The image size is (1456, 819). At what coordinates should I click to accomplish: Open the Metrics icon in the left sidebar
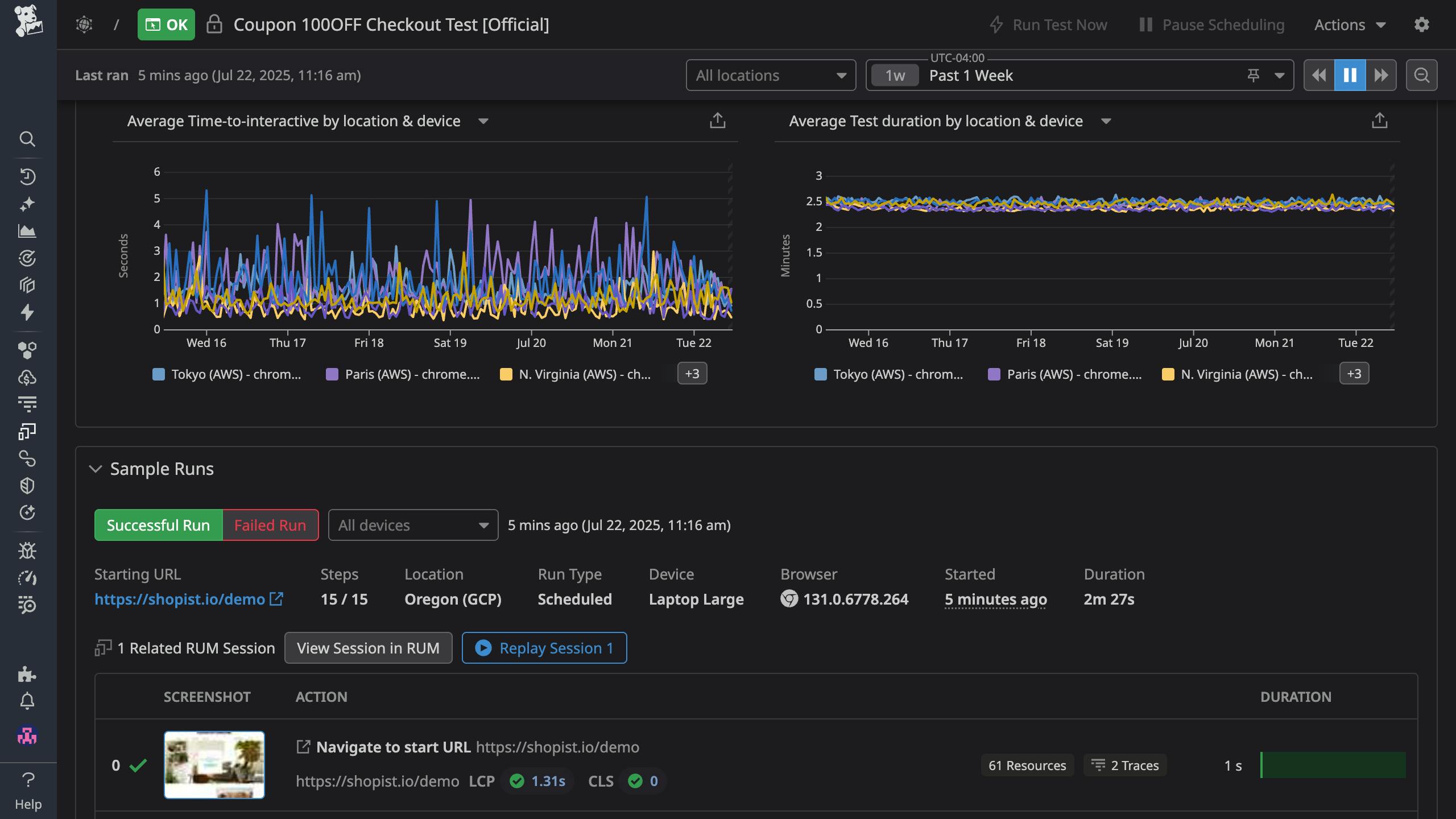click(x=28, y=231)
